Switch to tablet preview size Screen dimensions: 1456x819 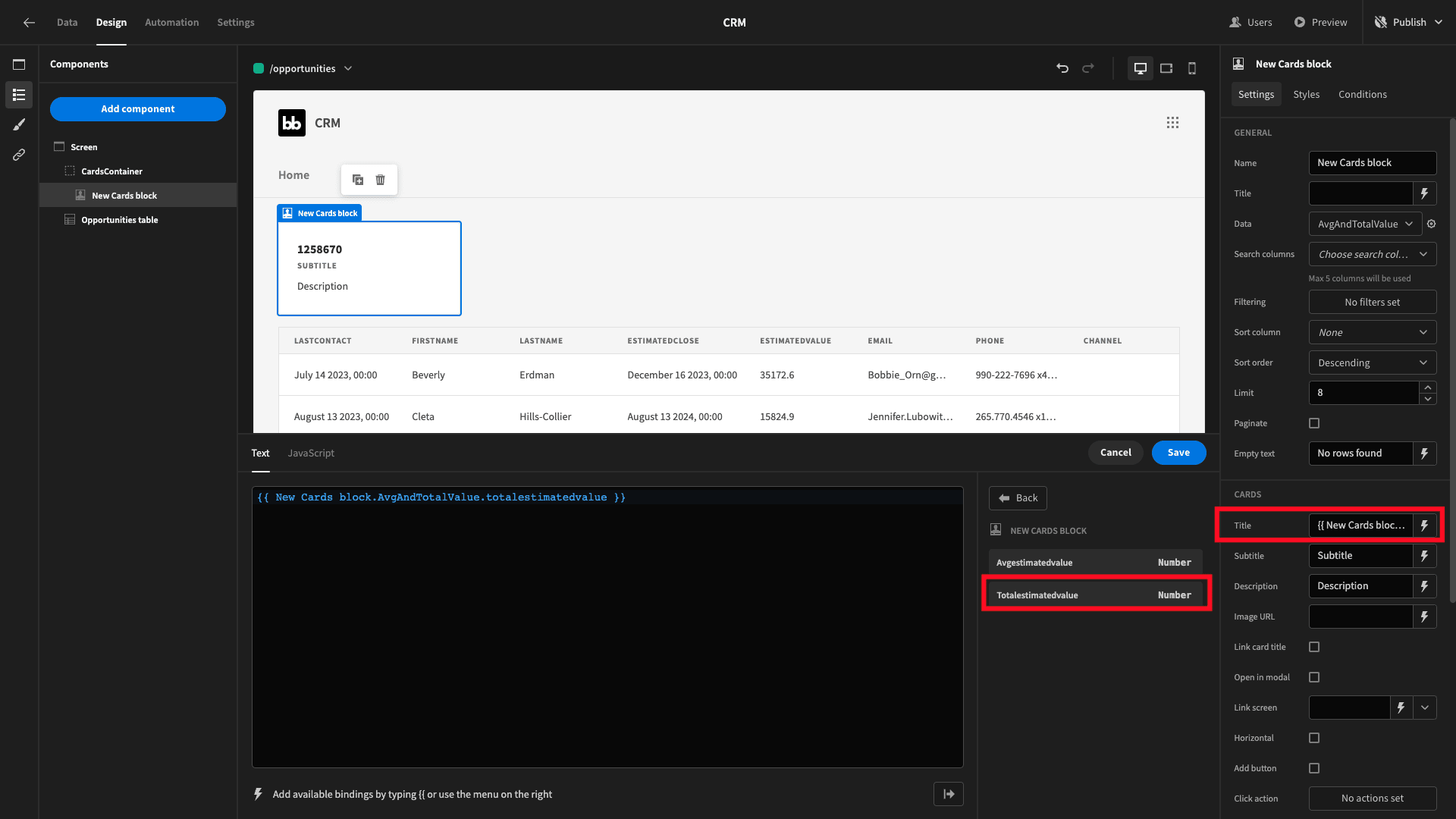pos(1166,68)
